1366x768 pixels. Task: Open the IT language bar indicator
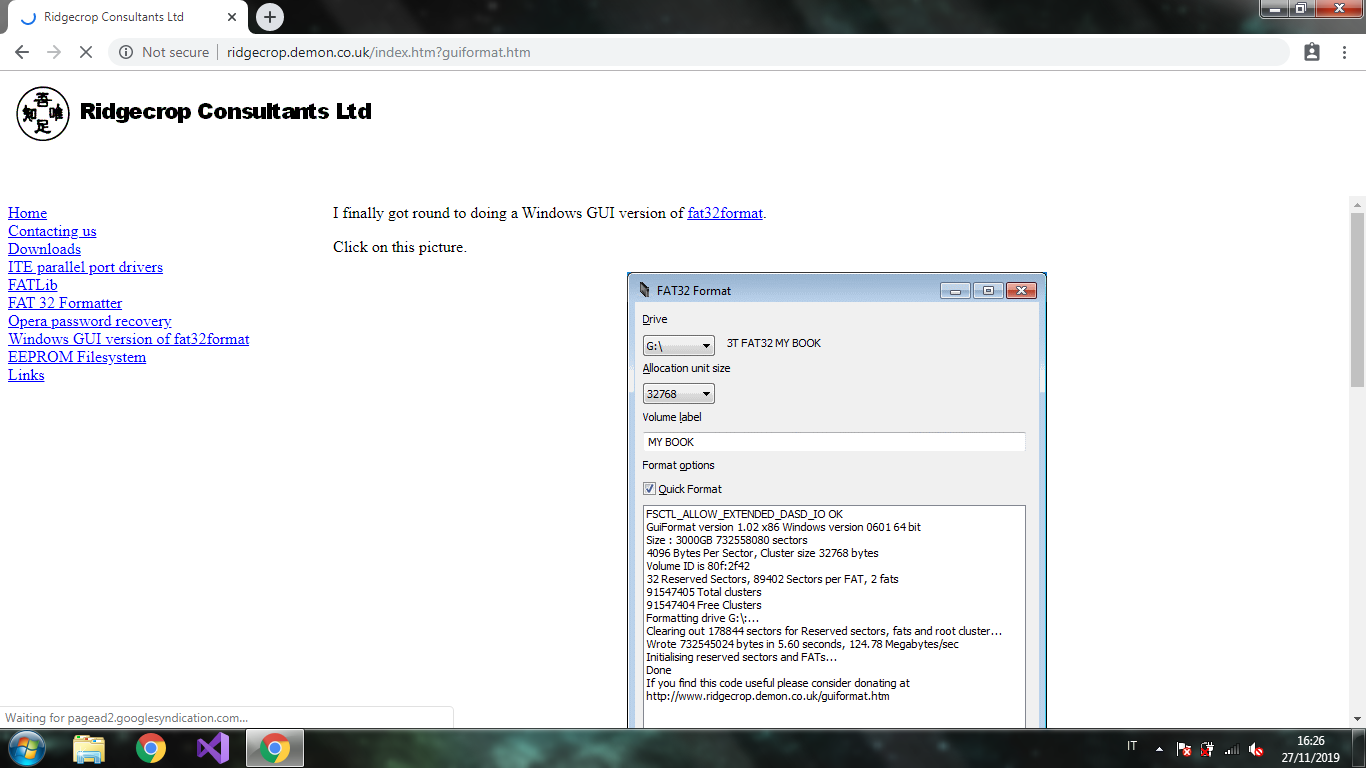[1132, 746]
